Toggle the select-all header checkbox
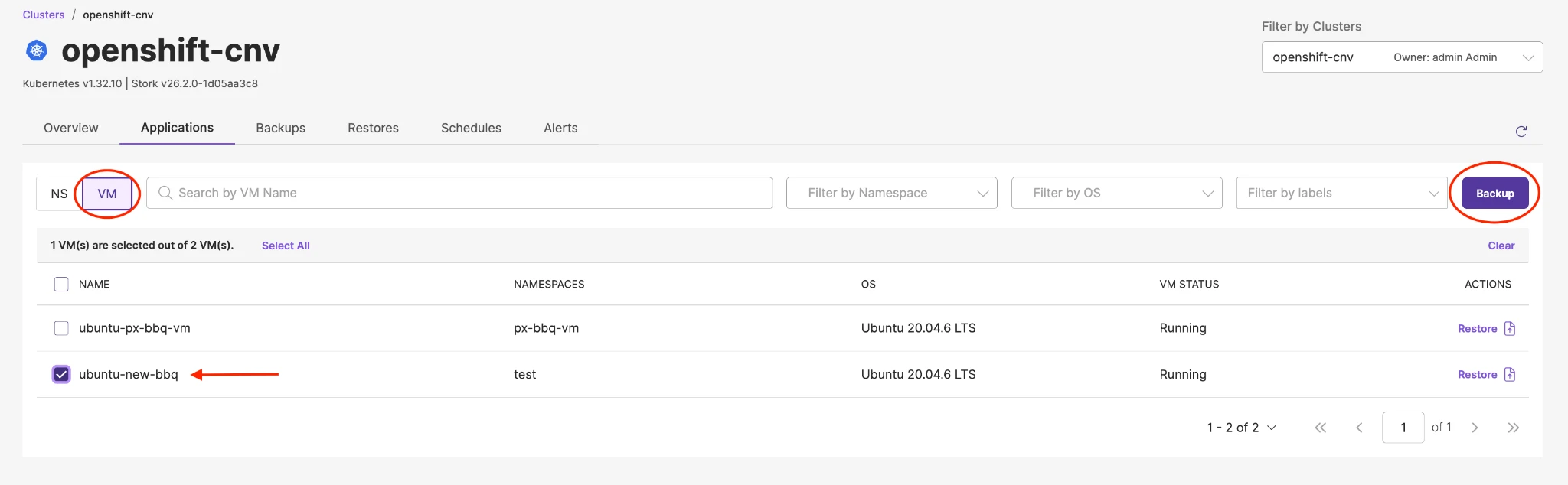Viewport: 1568px width, 485px height. [x=61, y=285]
